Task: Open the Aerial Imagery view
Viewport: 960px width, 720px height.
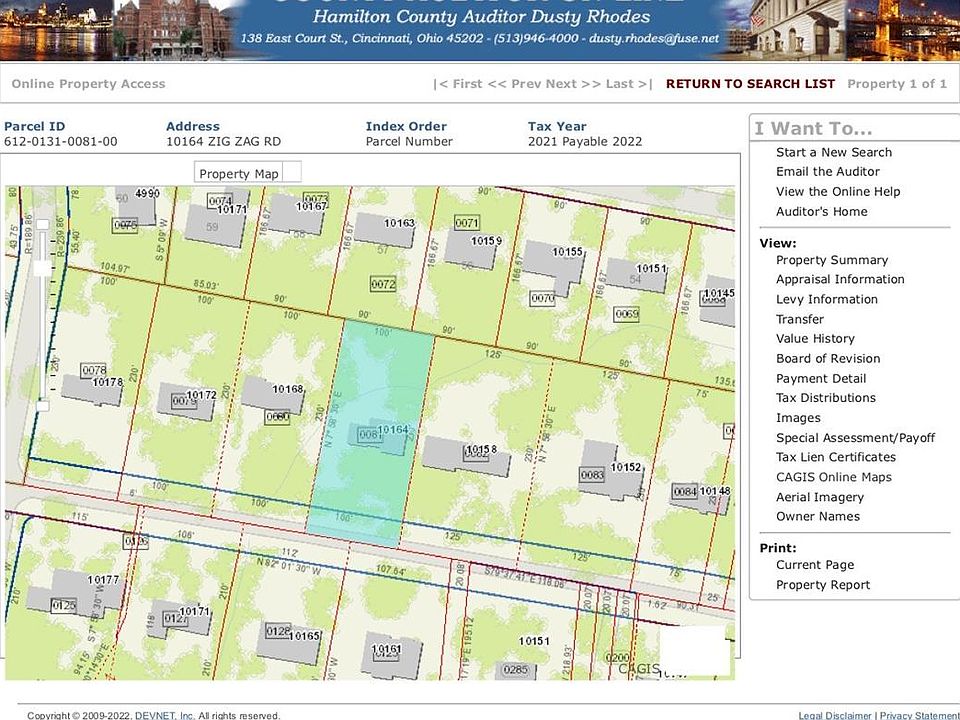Action: coord(819,497)
